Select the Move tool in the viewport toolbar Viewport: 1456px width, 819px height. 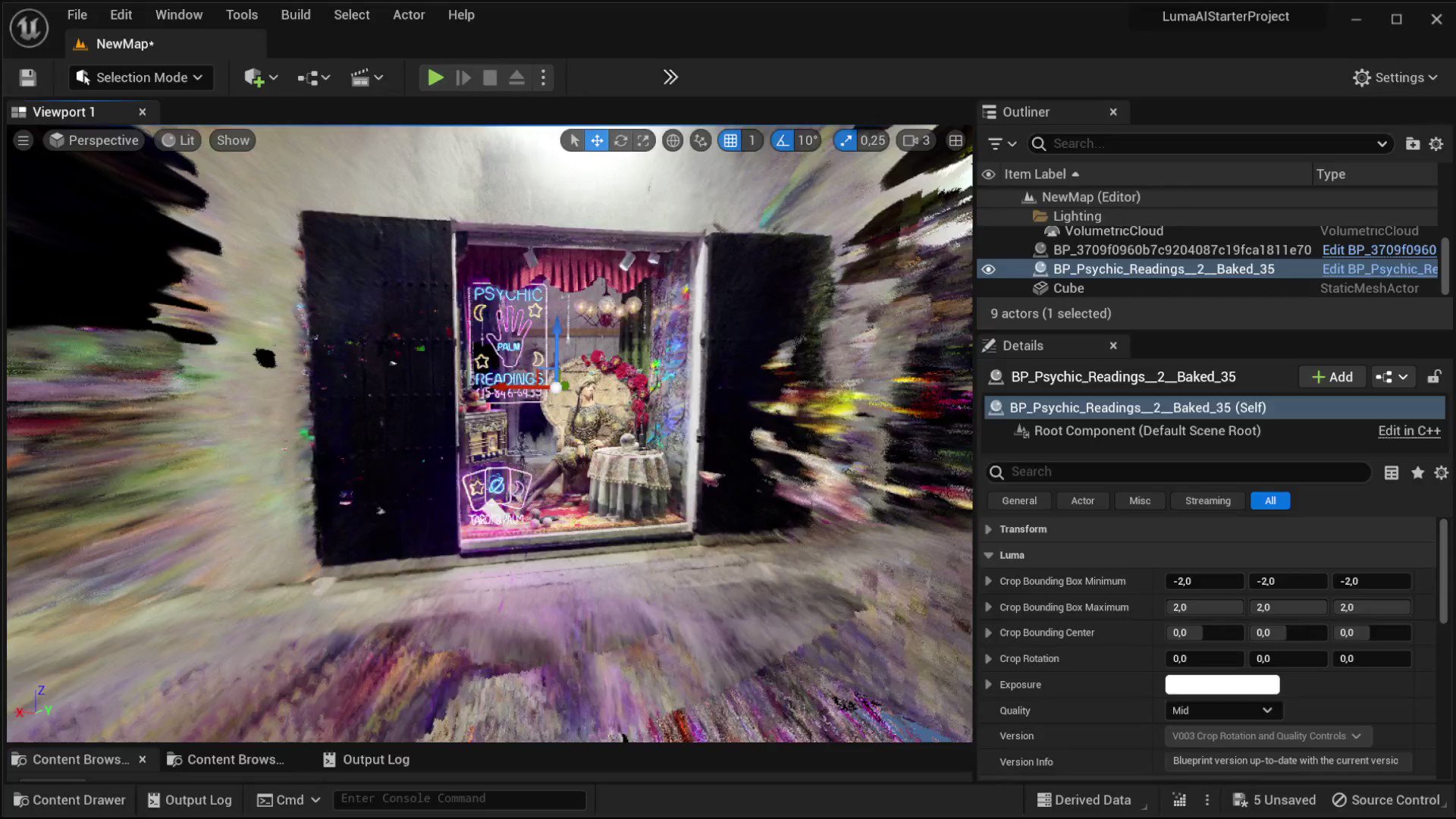click(598, 140)
